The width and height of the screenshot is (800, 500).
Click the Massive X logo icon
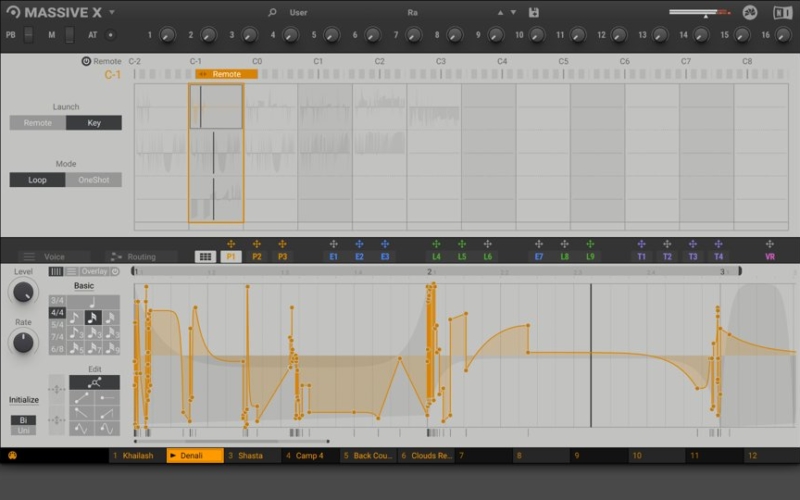pos(13,12)
